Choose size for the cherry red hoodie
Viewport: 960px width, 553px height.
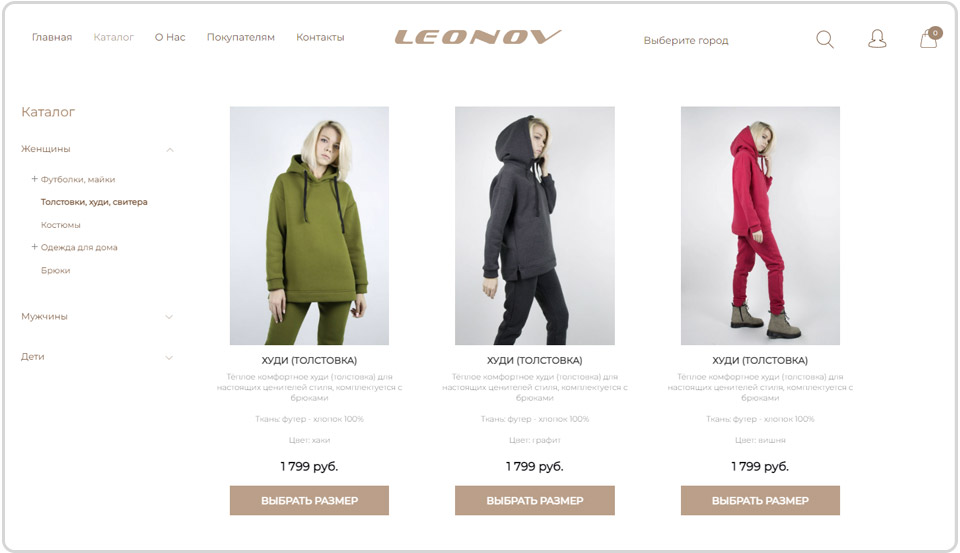coord(760,500)
